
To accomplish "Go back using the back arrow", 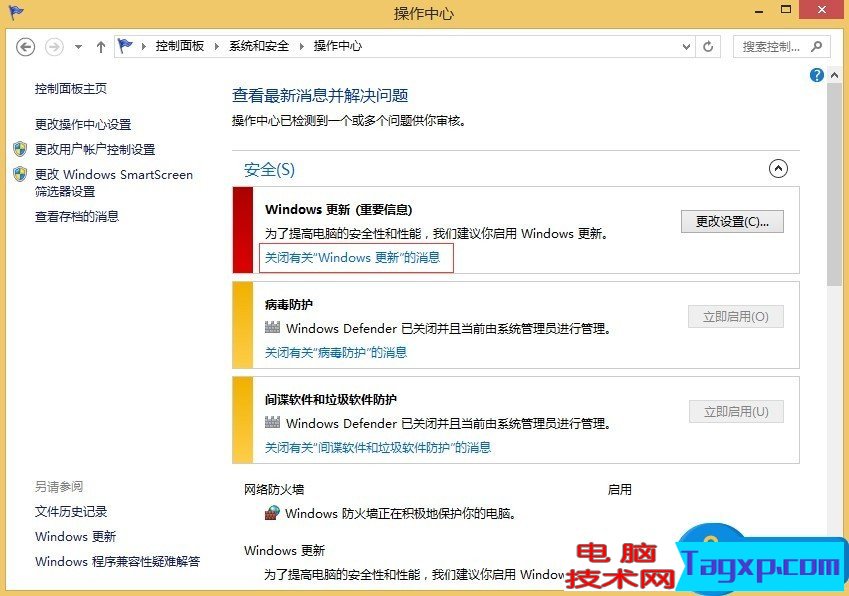I will point(25,47).
